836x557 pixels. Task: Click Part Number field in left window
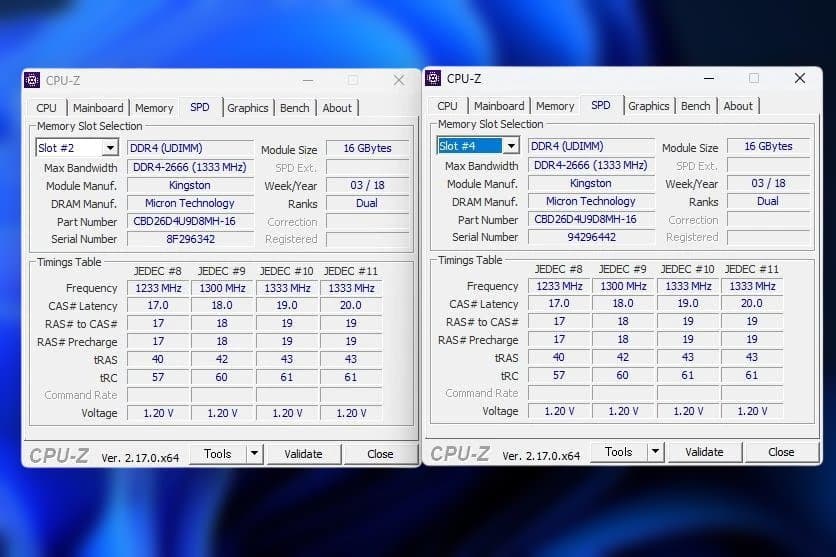(190, 221)
